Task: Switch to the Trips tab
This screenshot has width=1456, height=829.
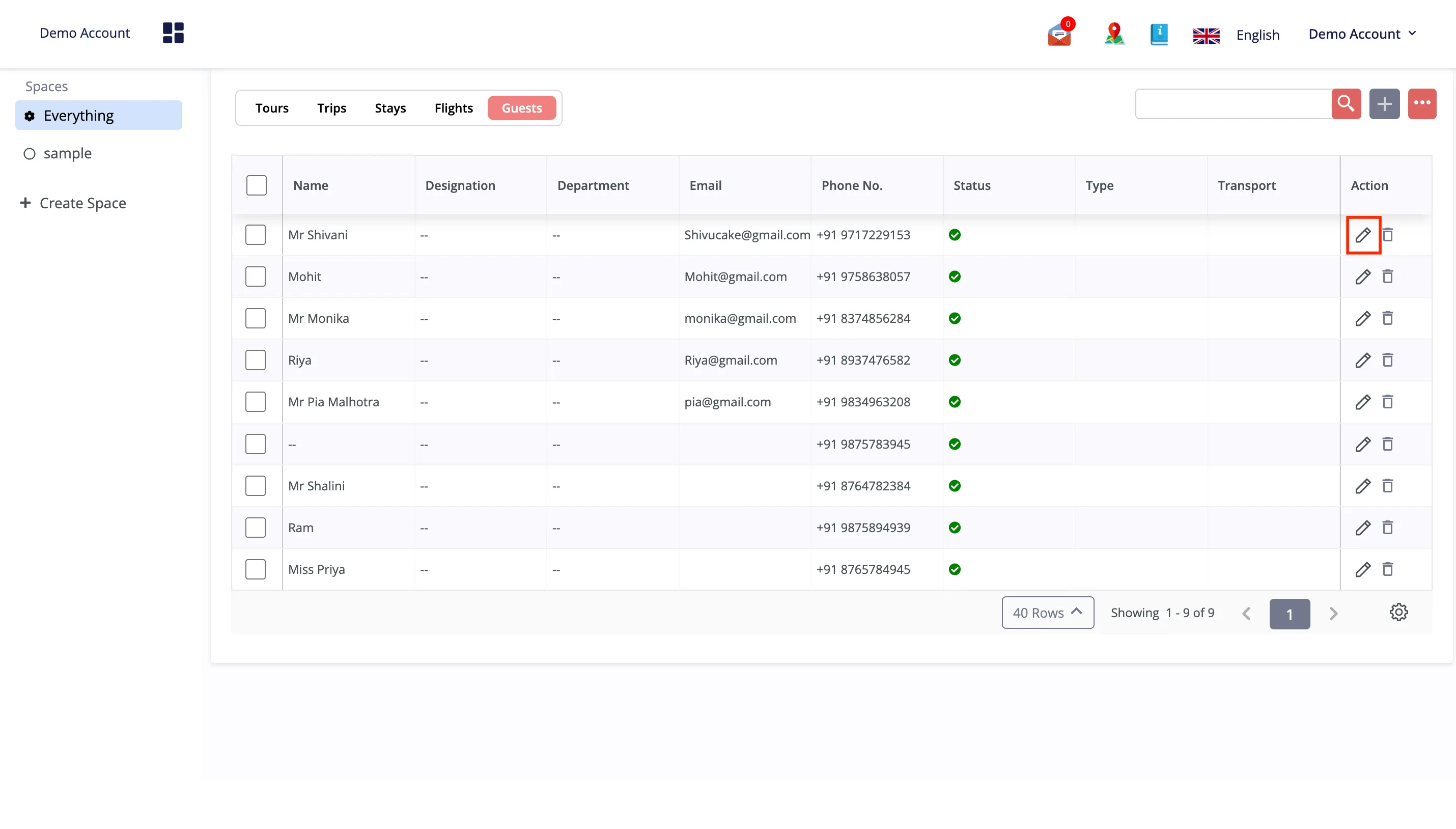Action: pyautogui.click(x=332, y=108)
